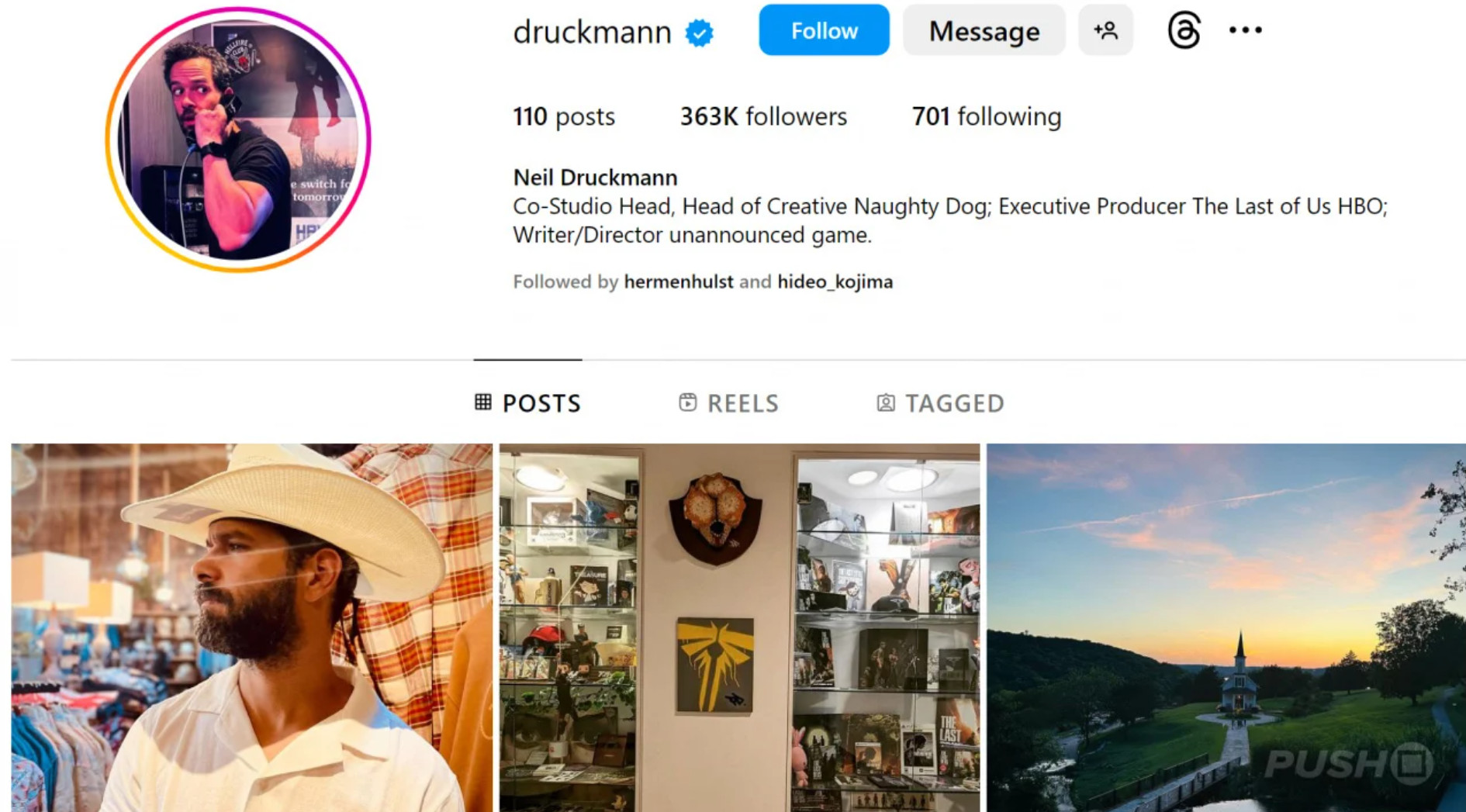Visit hideo_kojima's profile link
This screenshot has width=1466, height=812.
coord(835,282)
